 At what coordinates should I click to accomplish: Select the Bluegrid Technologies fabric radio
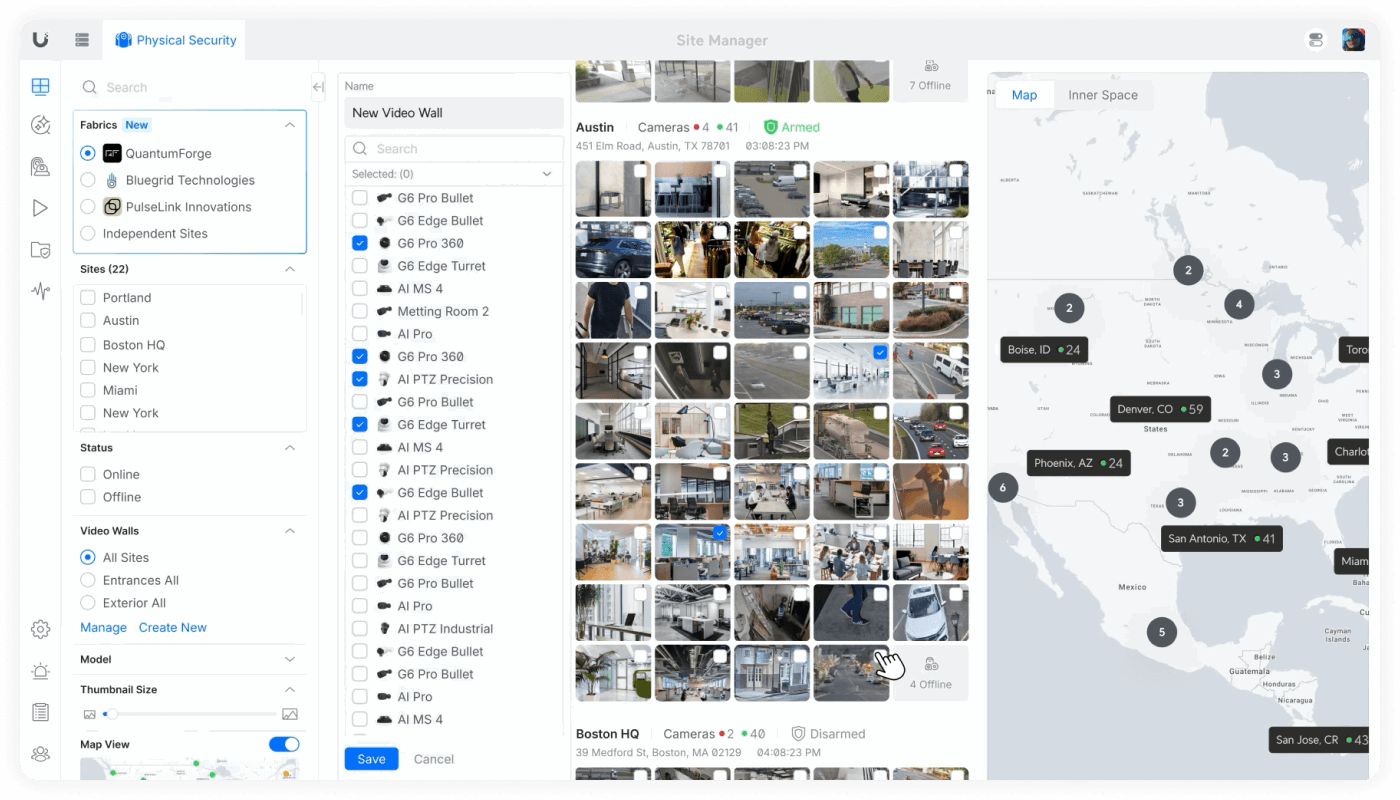point(88,180)
